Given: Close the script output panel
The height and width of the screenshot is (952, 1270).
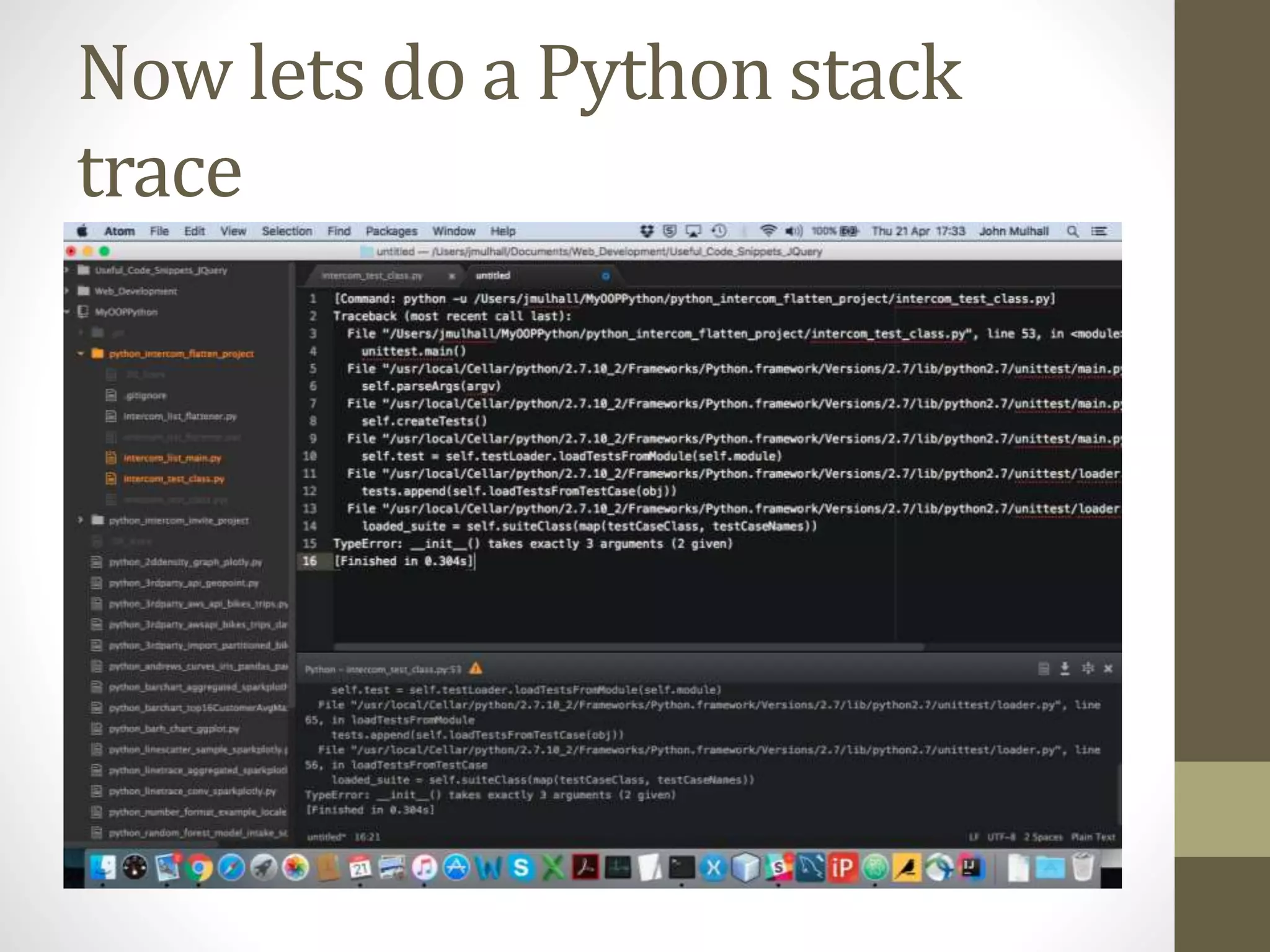Looking at the screenshot, I should pyautogui.click(x=1108, y=668).
